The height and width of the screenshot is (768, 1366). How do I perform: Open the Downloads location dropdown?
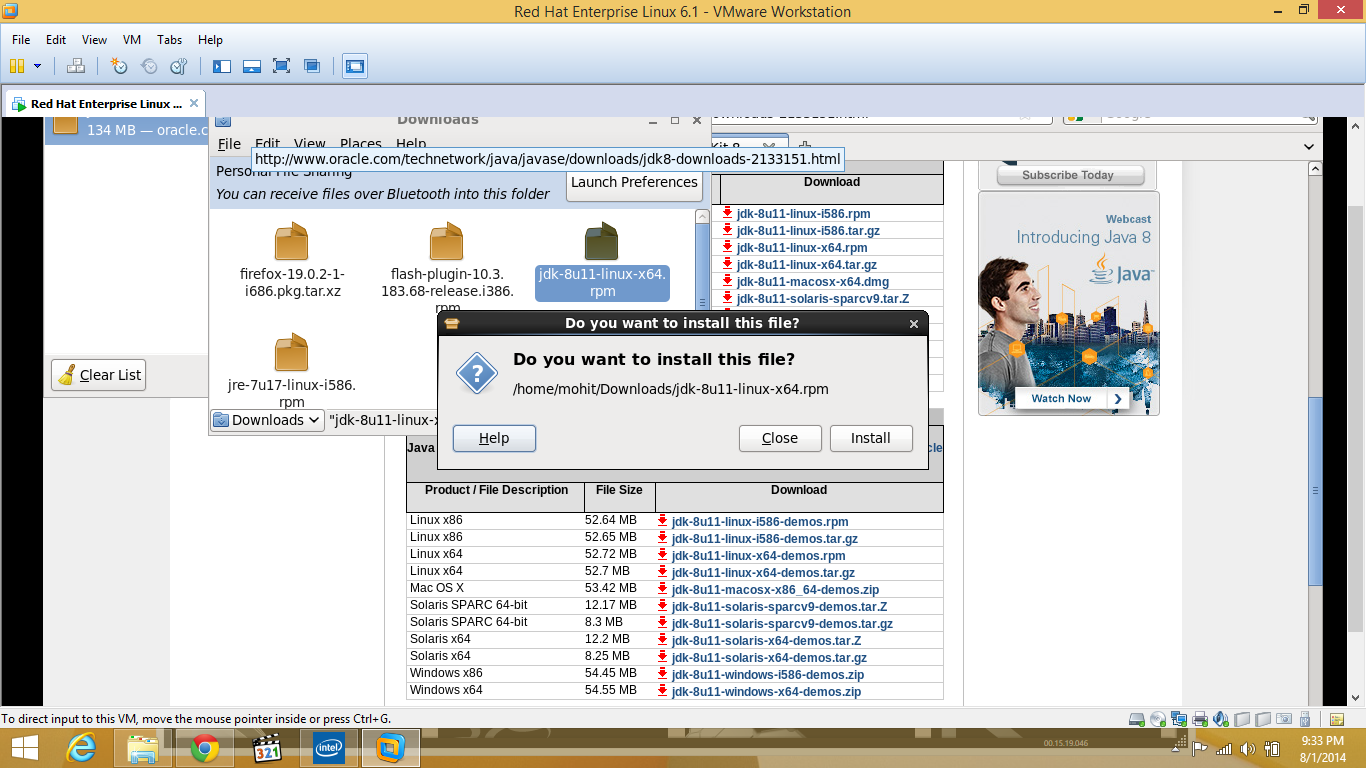pos(267,420)
